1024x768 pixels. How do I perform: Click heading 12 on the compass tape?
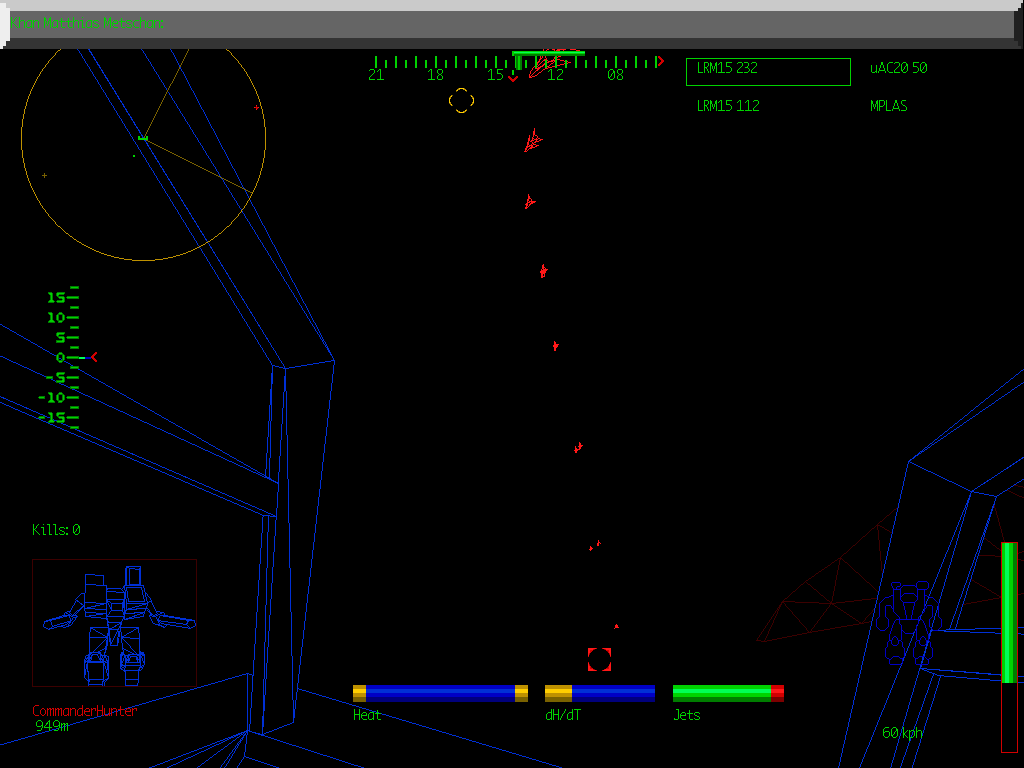(x=556, y=73)
